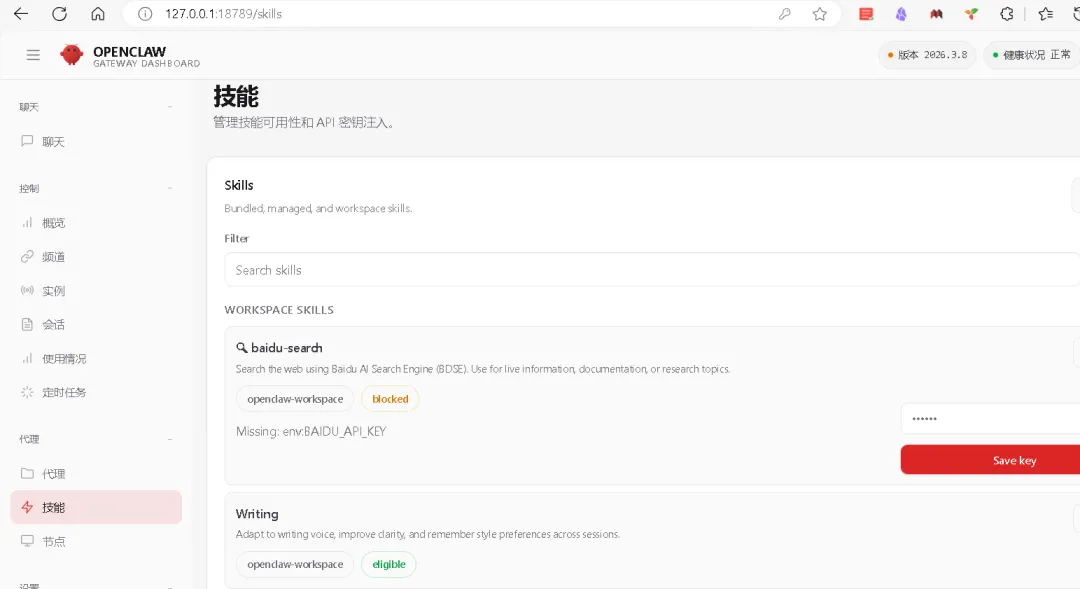
Task: Click the 健康状况 正常 status pill
Action: (1031, 55)
